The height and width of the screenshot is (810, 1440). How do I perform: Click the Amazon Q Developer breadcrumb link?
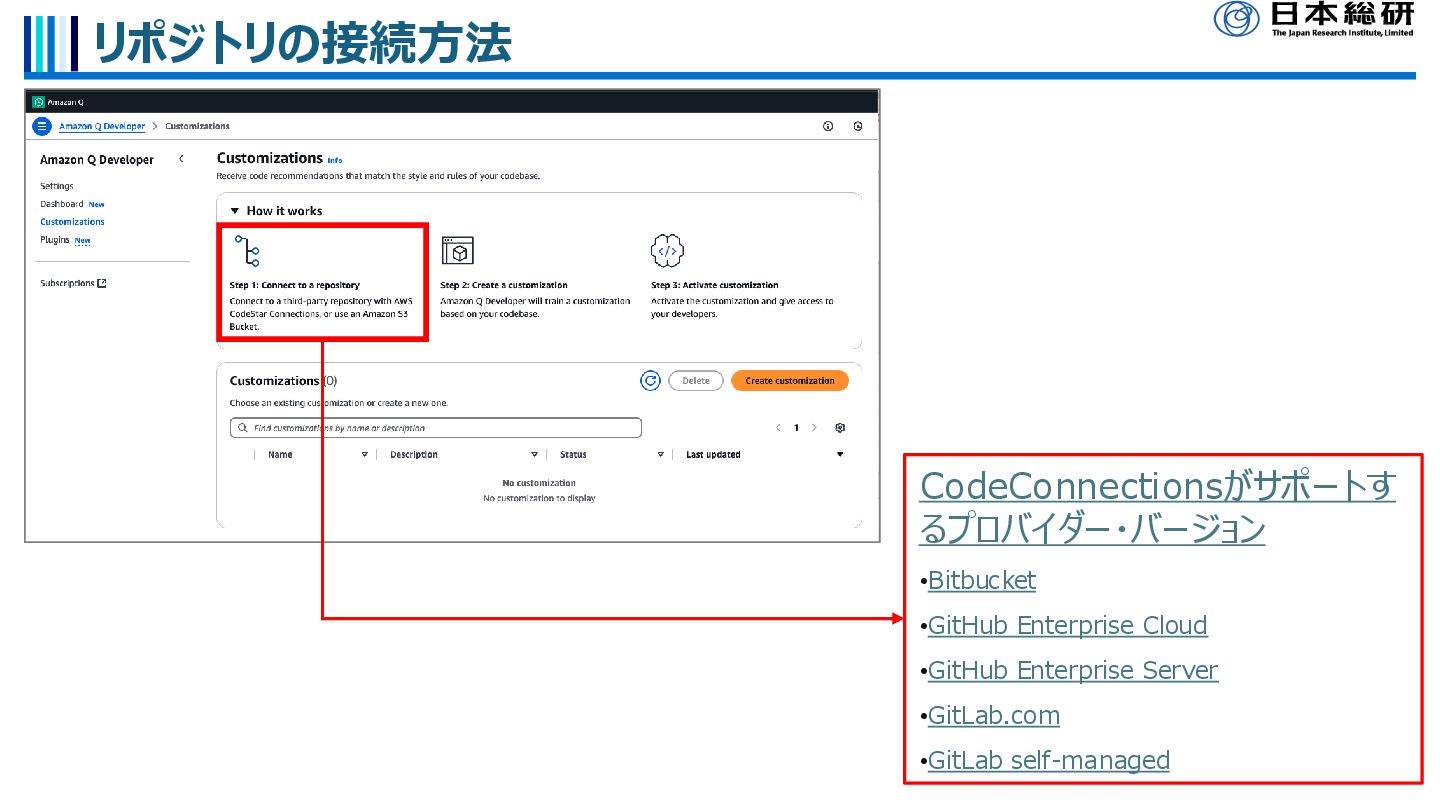[102, 126]
